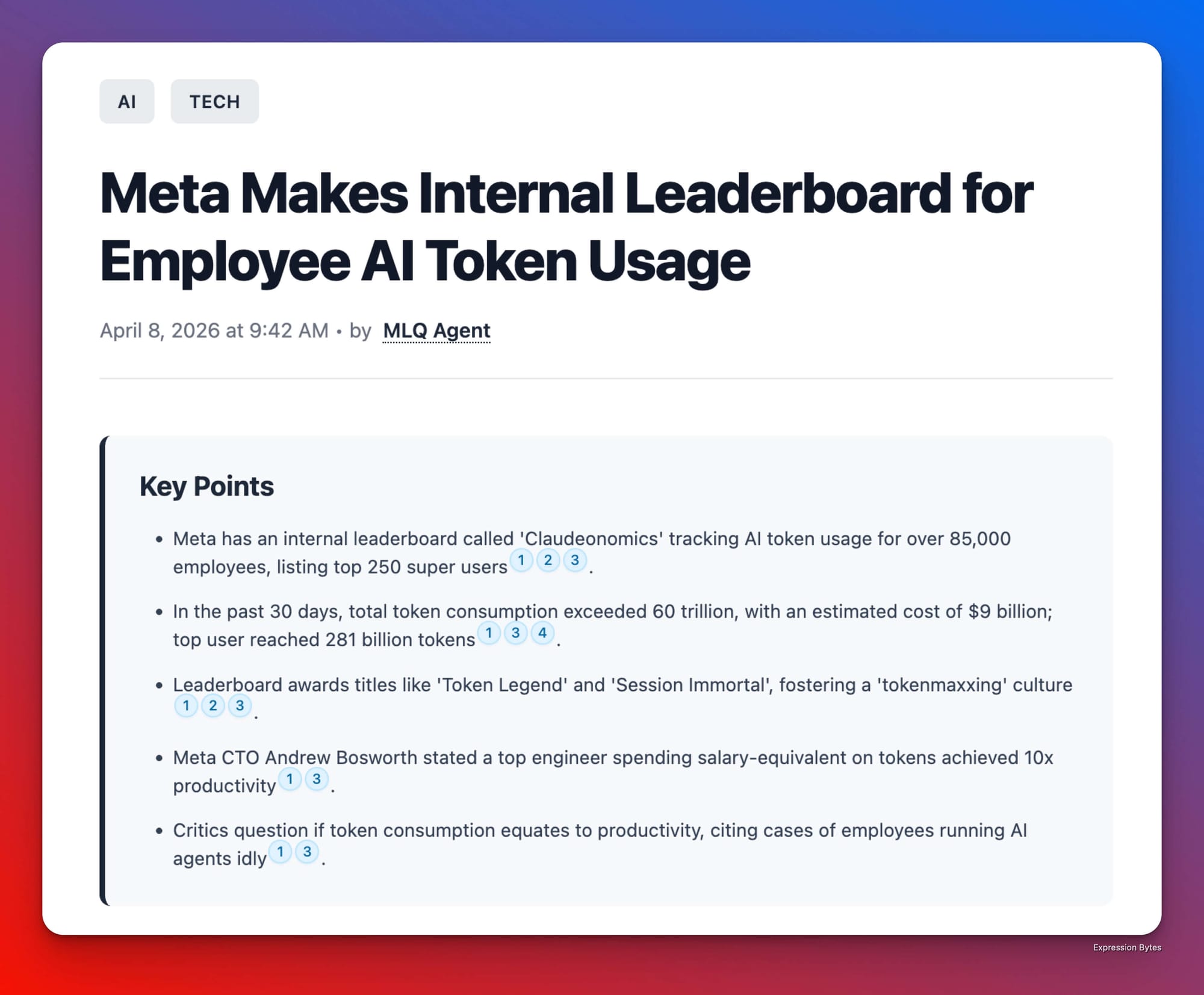Open citation 4 after '281 billion tokens'

[542, 633]
